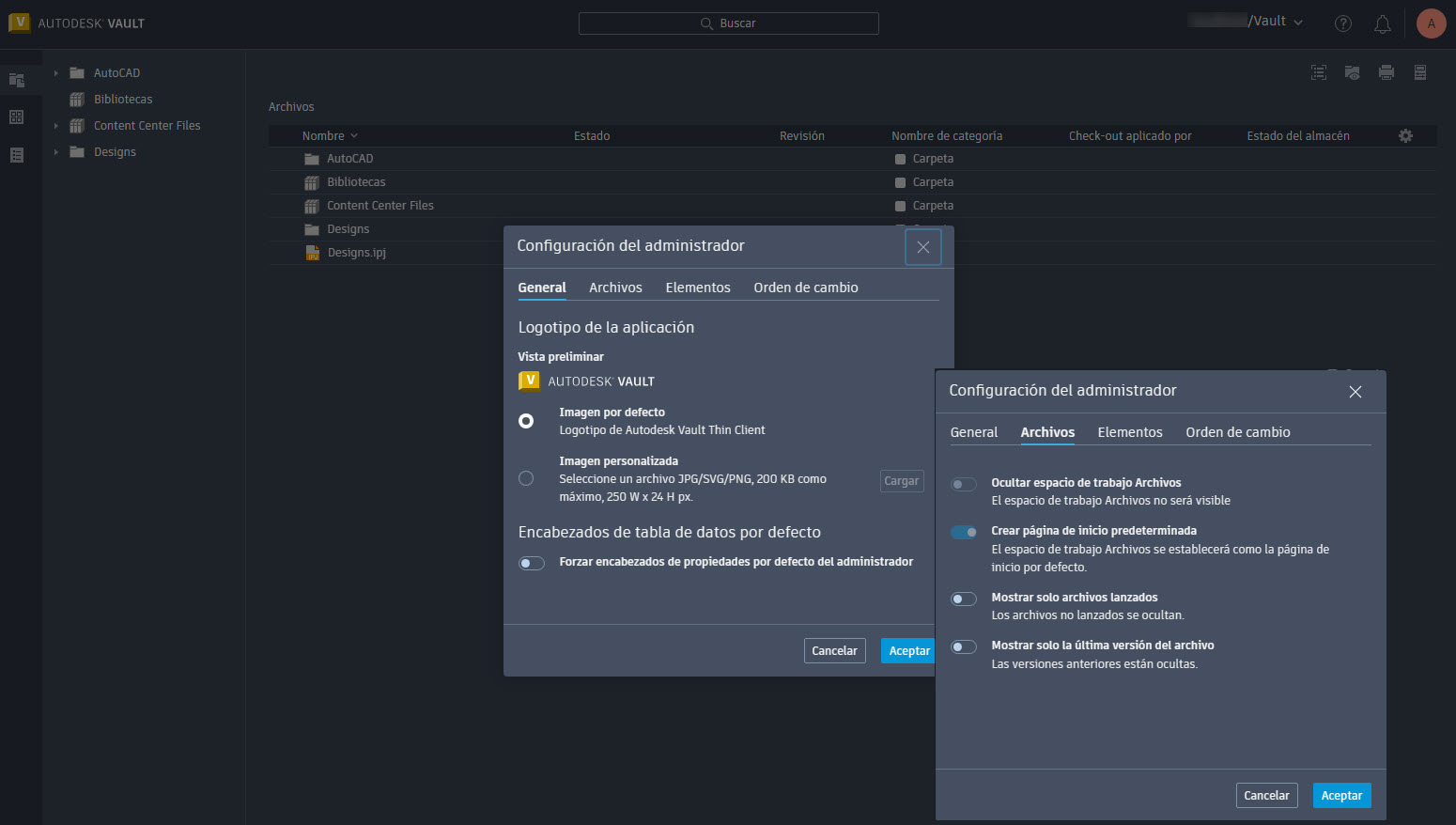Switch to Elementos tab in file-toggles dialog
Screen dimensions: 1456x825
(x=1130, y=432)
